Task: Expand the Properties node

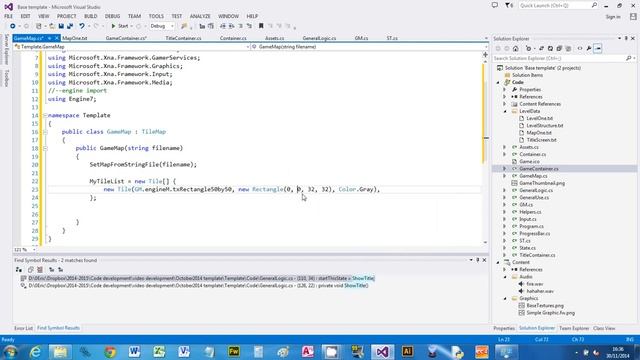Action: pos(505,89)
